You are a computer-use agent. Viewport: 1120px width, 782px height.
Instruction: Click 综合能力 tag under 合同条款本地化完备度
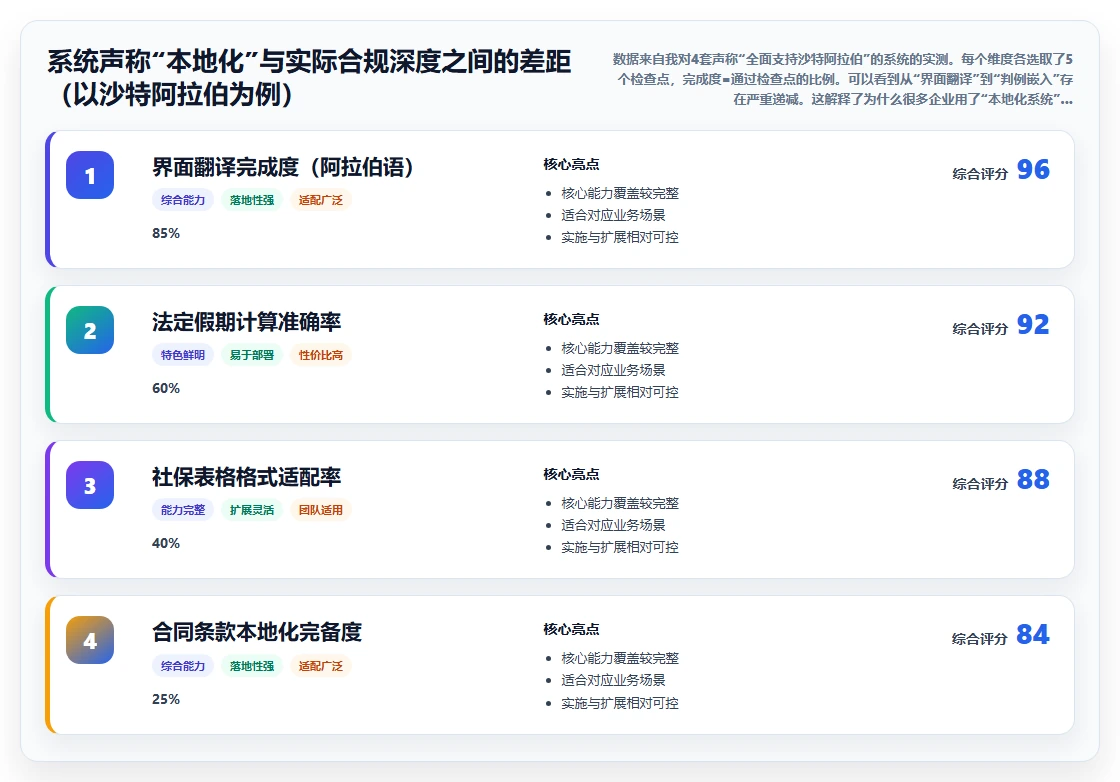pos(183,666)
